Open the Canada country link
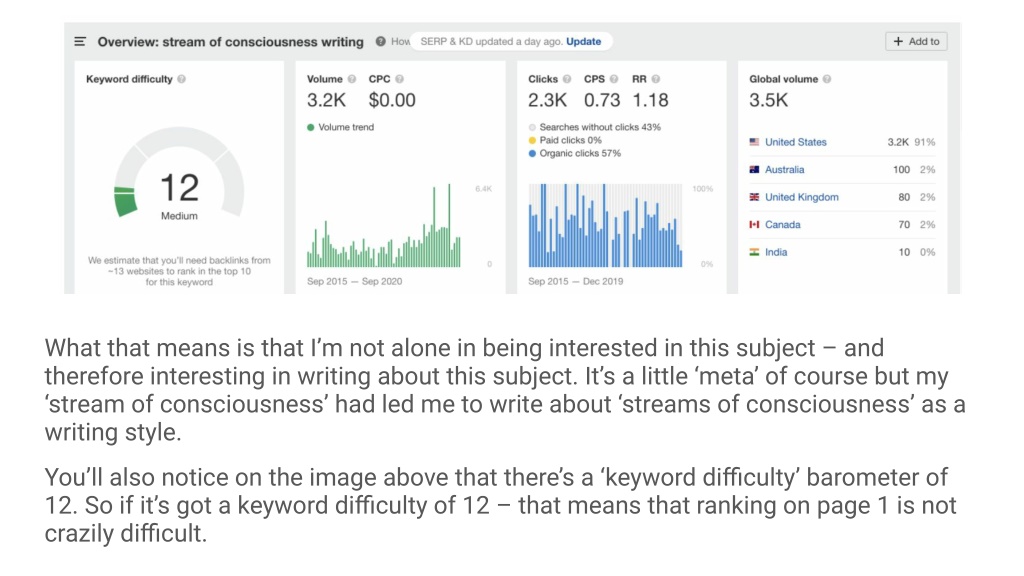1024x576 pixels. coord(782,224)
